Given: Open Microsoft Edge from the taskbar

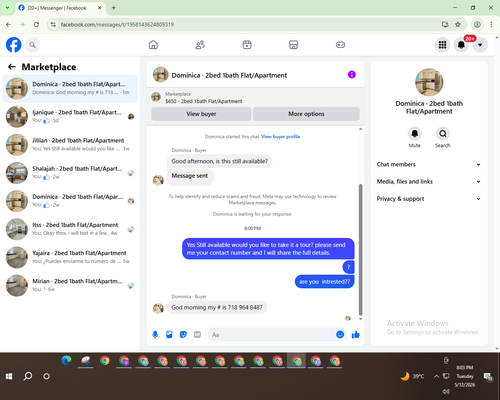Looking at the screenshot, I should (66, 361).
